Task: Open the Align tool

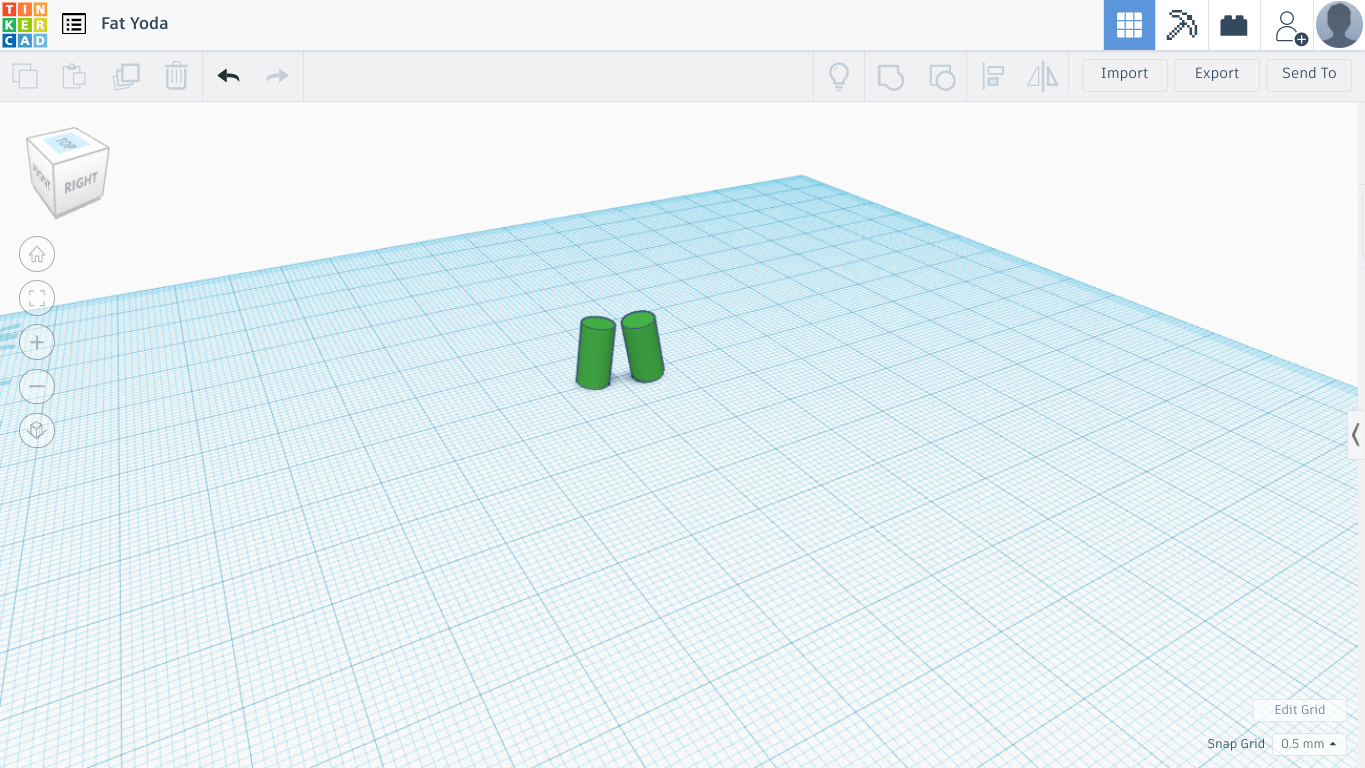Action: click(992, 75)
